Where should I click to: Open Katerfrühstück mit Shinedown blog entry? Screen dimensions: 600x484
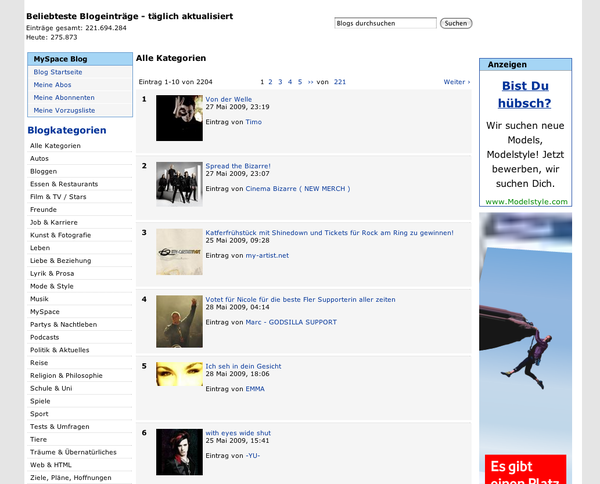coord(329,233)
